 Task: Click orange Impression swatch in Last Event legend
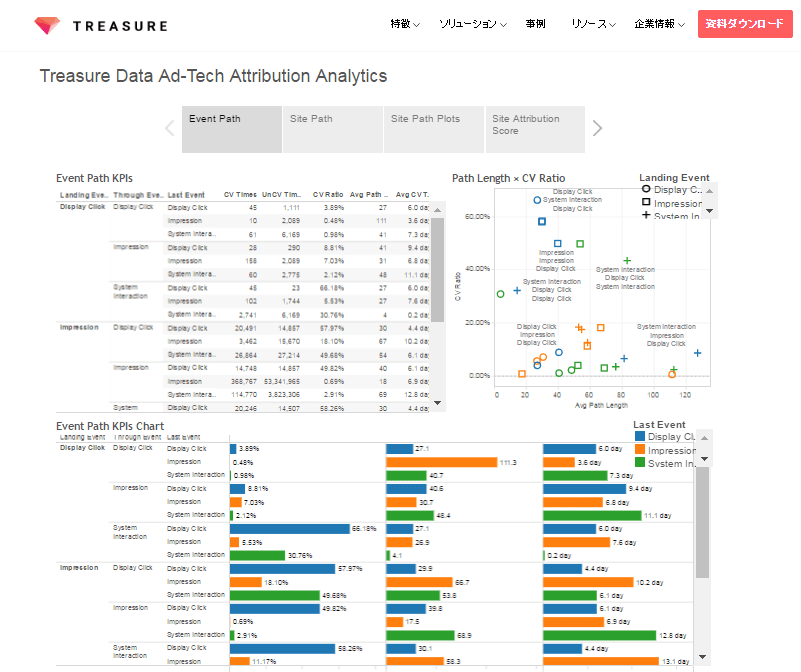pos(640,450)
